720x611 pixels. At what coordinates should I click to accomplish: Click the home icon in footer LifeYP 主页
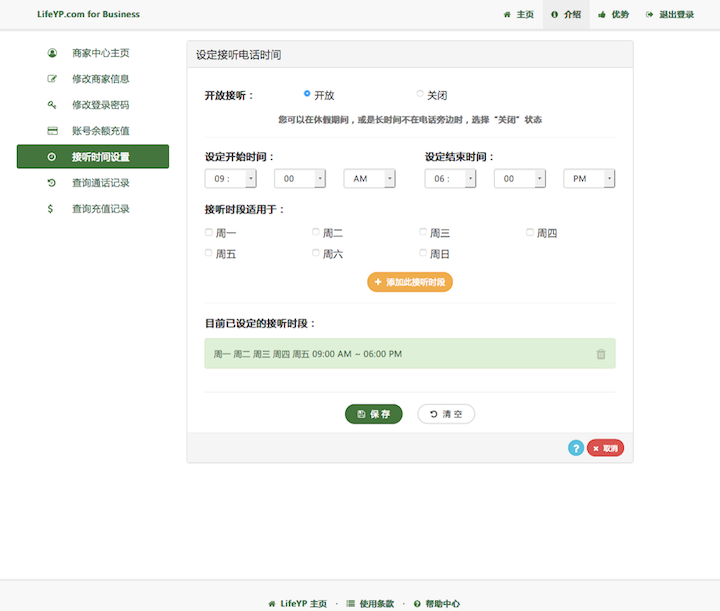coord(272,604)
